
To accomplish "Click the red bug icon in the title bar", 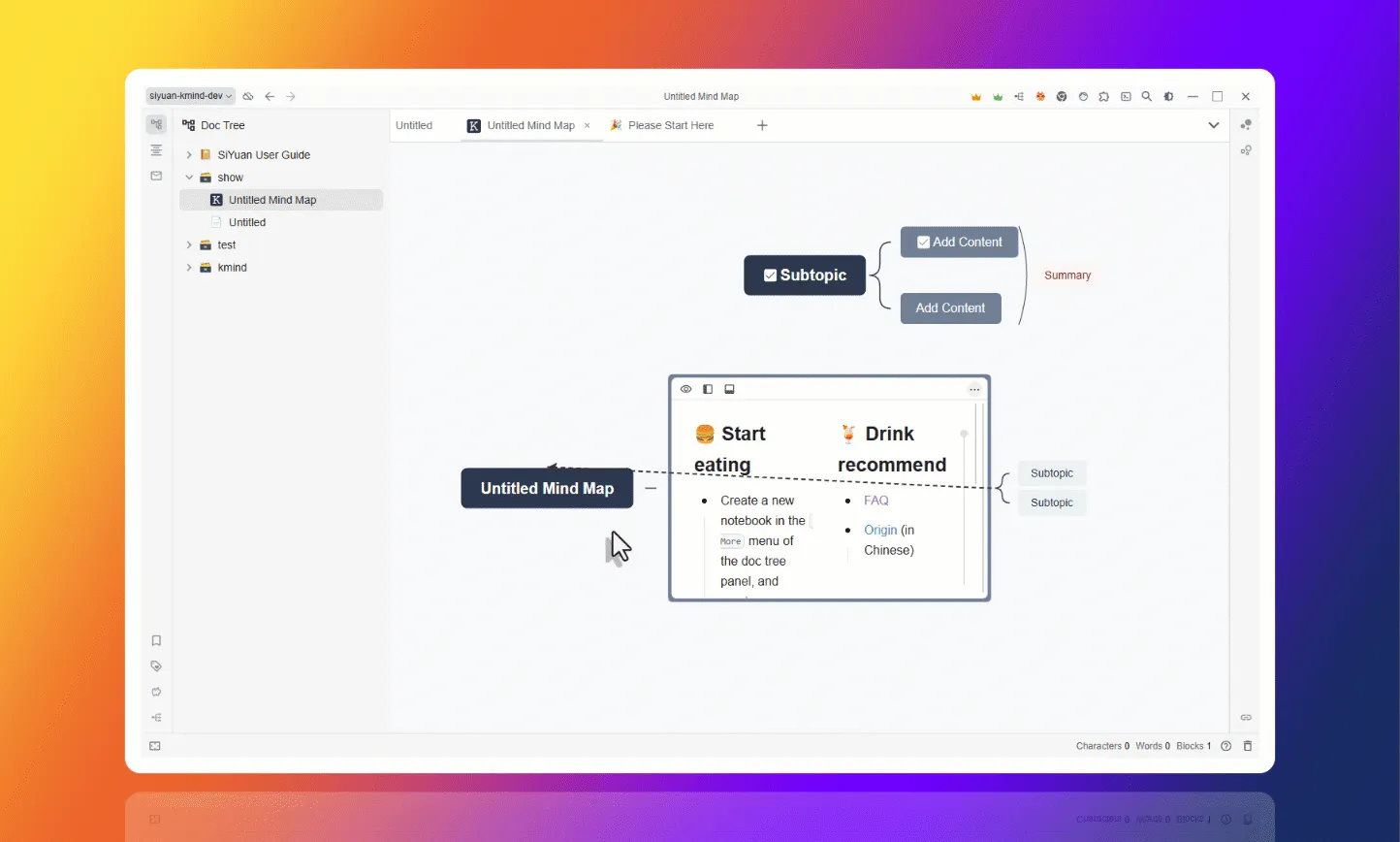I will [1040, 97].
